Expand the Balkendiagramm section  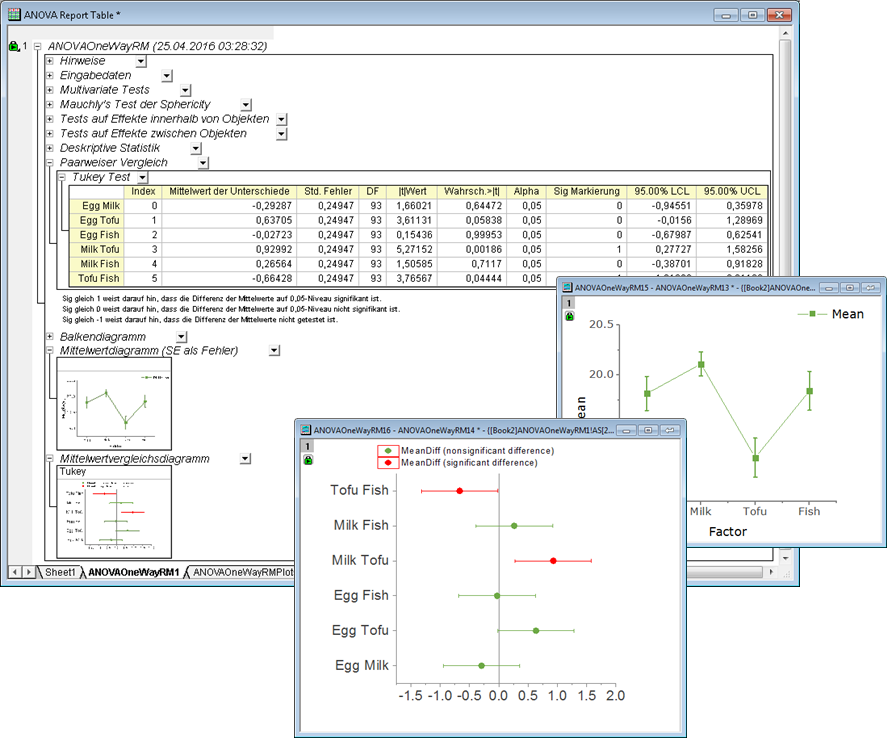click(50, 336)
